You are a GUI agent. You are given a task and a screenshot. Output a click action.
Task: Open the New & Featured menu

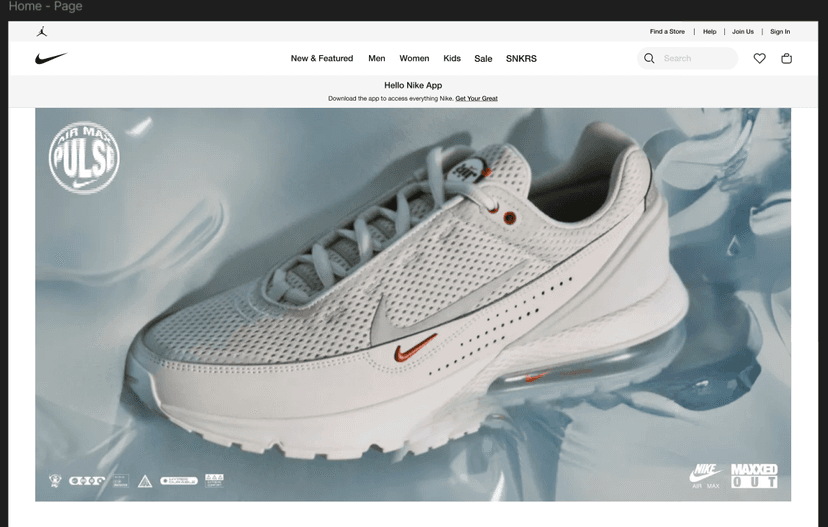click(x=322, y=58)
